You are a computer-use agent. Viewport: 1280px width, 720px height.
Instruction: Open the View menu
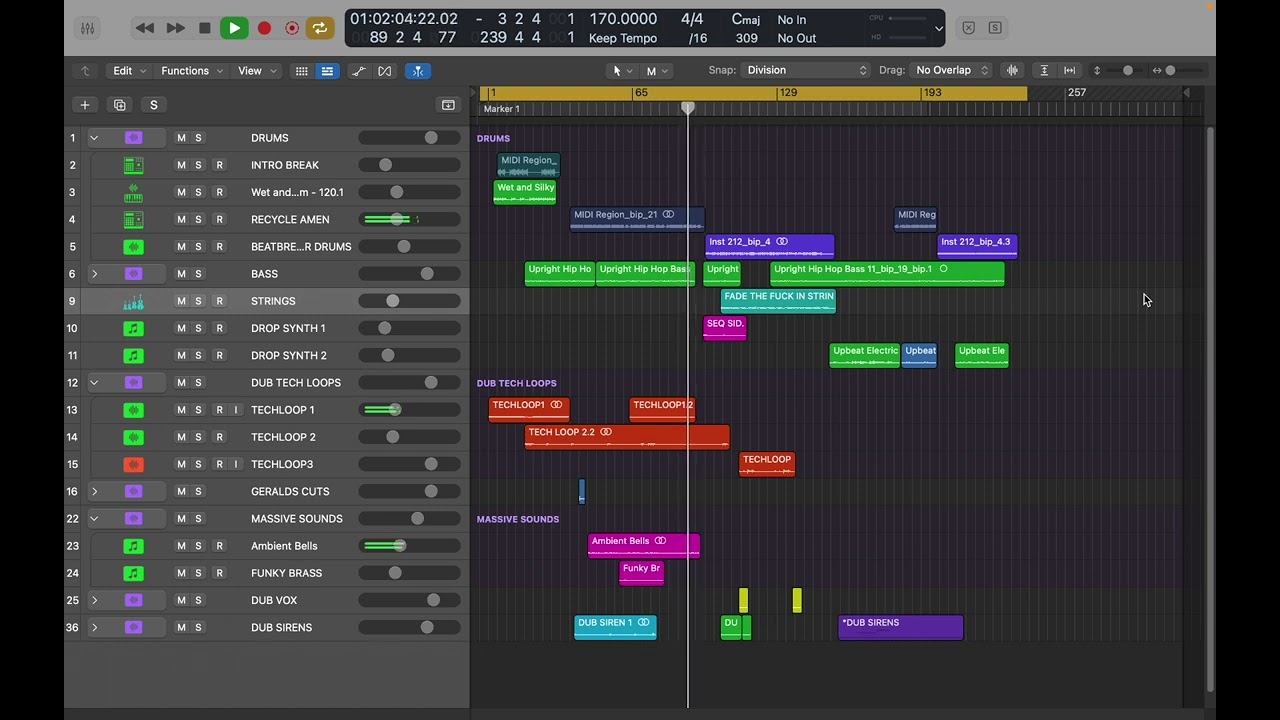257,71
